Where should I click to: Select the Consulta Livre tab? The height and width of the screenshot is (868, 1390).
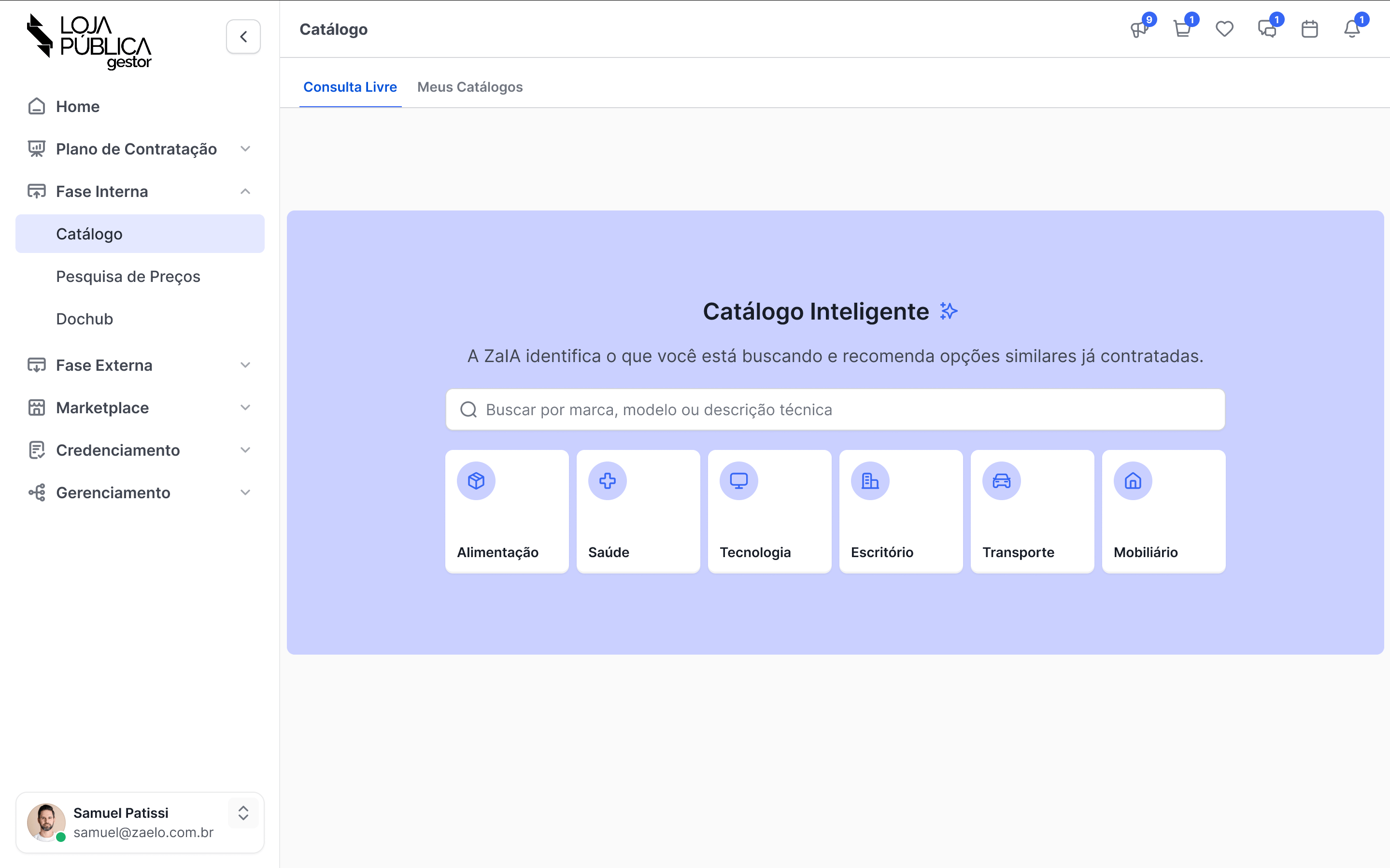click(x=350, y=87)
